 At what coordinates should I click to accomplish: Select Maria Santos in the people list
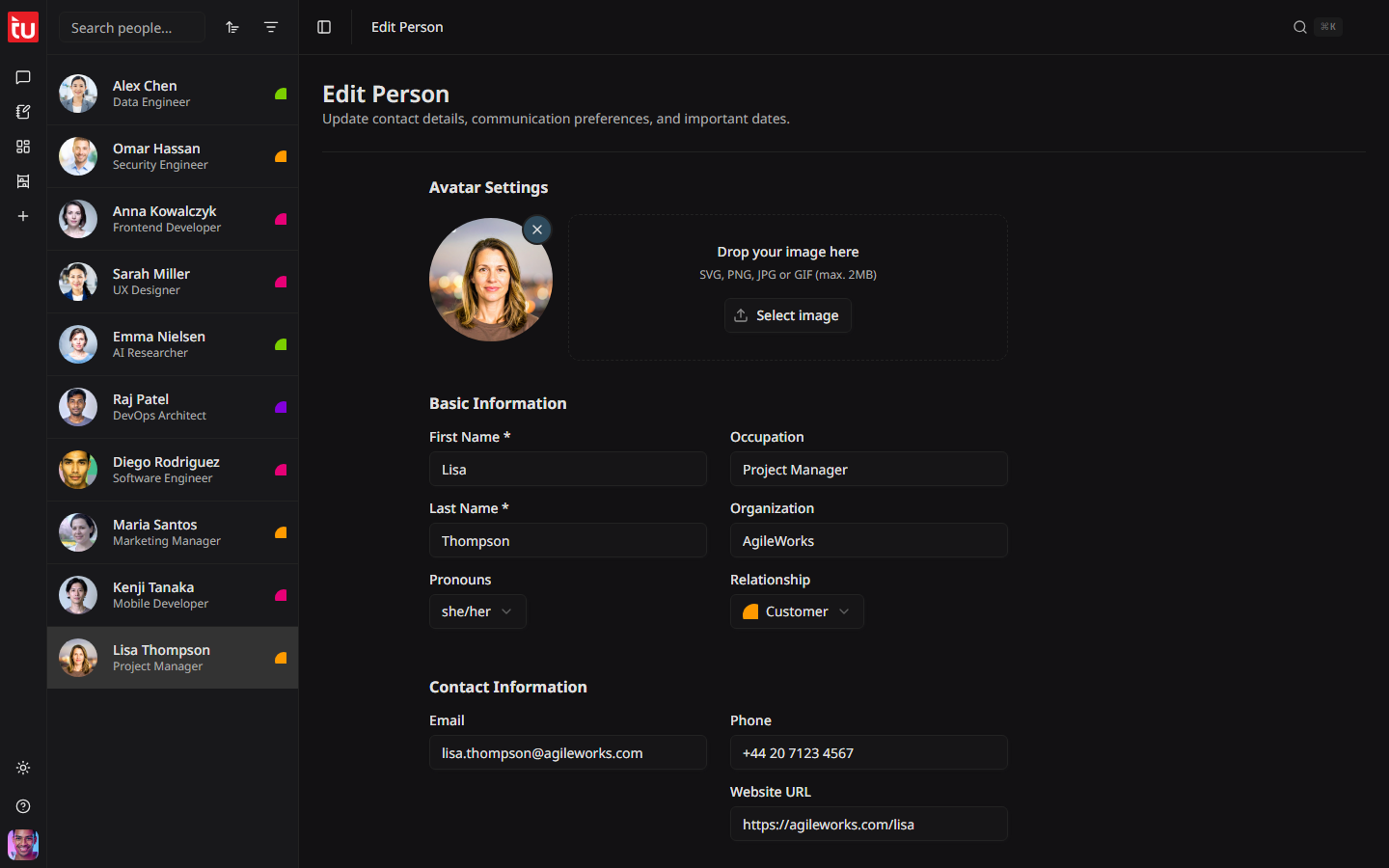[173, 532]
